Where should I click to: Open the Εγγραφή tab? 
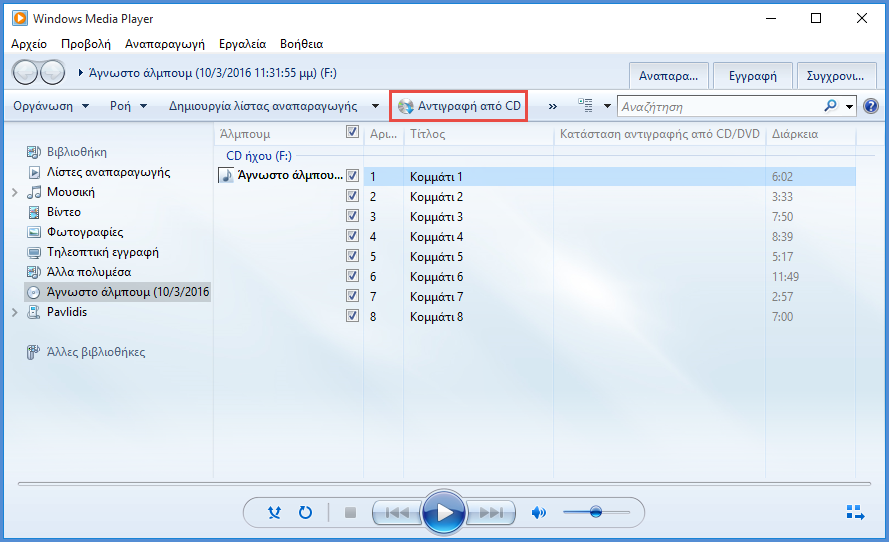[x=752, y=76]
